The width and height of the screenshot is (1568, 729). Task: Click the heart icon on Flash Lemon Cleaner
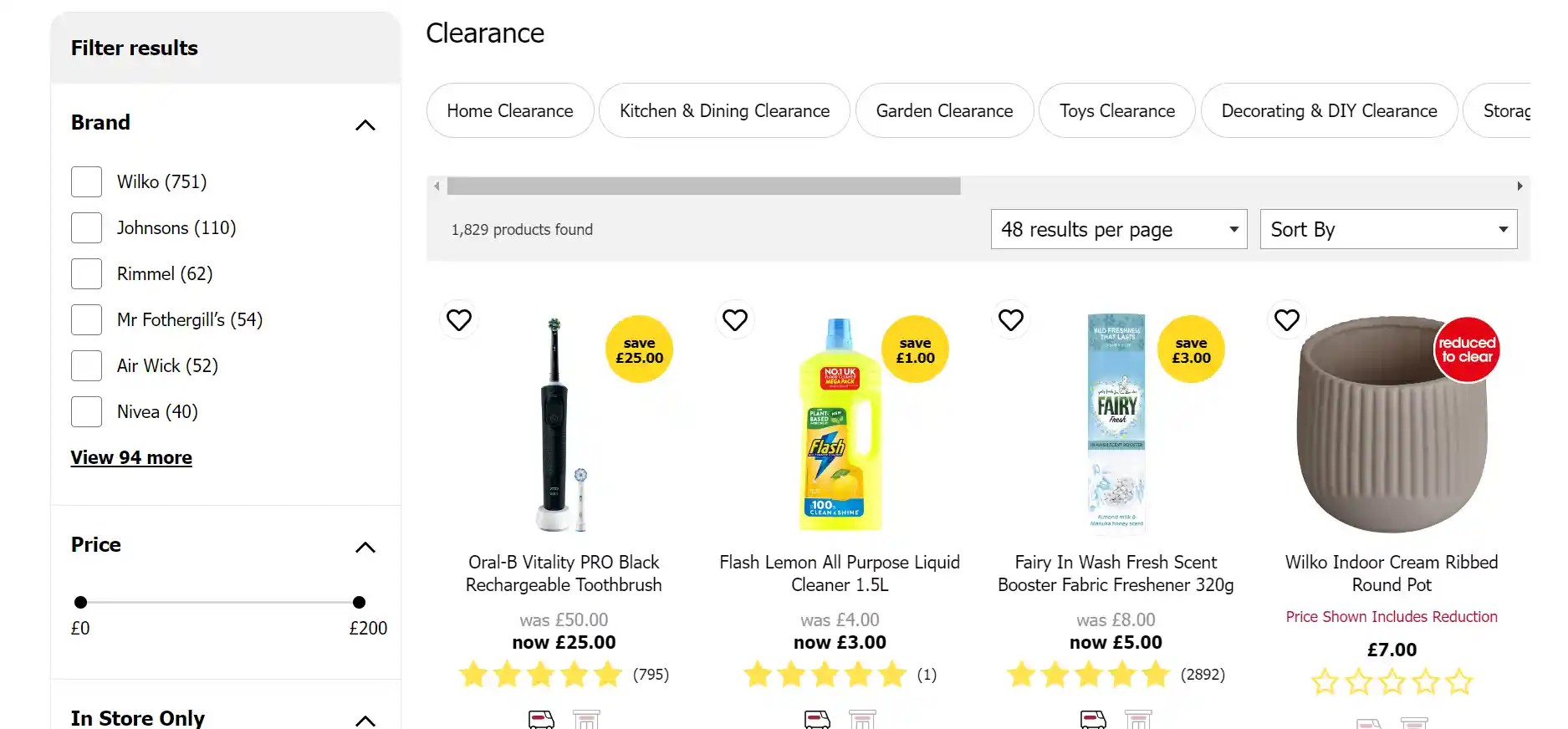[734, 319]
